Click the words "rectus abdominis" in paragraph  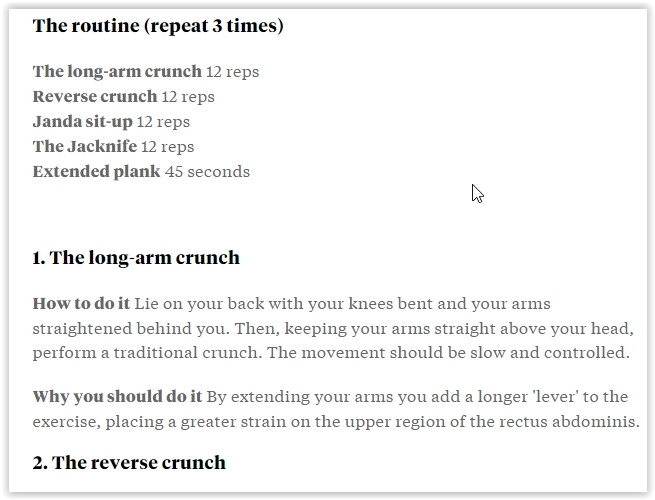pos(575,421)
